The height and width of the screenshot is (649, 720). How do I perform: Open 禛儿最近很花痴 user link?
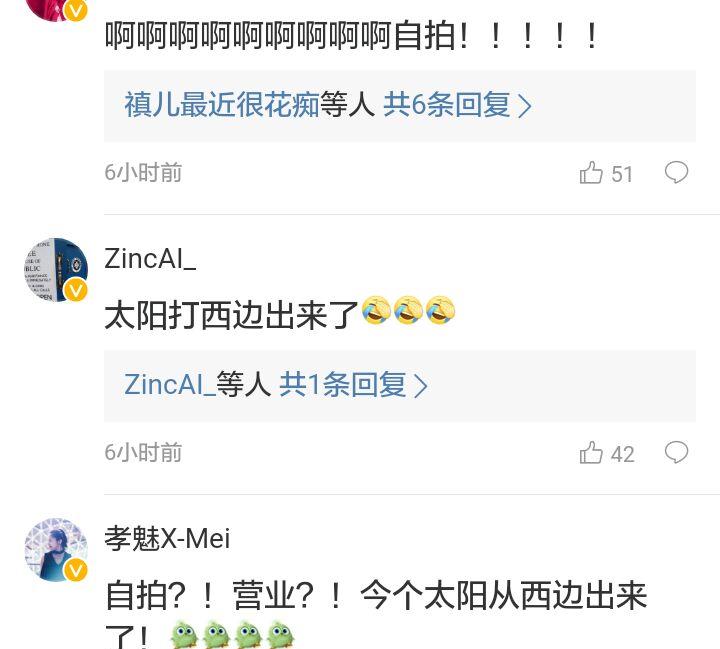[222, 105]
